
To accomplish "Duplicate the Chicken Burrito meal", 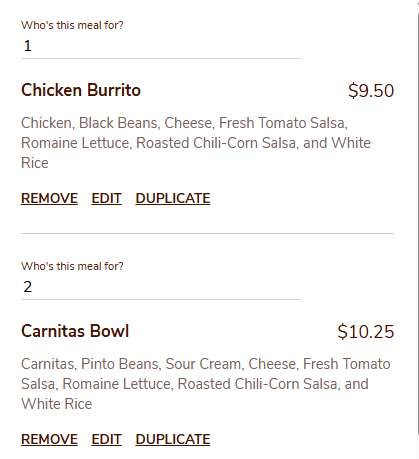I will [173, 198].
